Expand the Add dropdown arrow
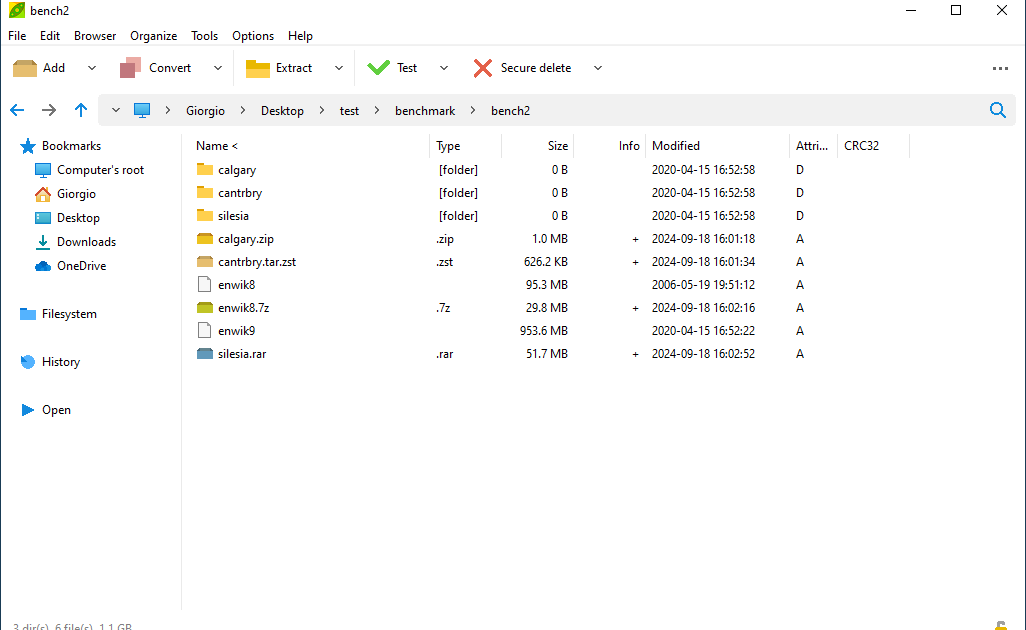Image resolution: width=1026 pixels, height=630 pixels. (x=92, y=68)
